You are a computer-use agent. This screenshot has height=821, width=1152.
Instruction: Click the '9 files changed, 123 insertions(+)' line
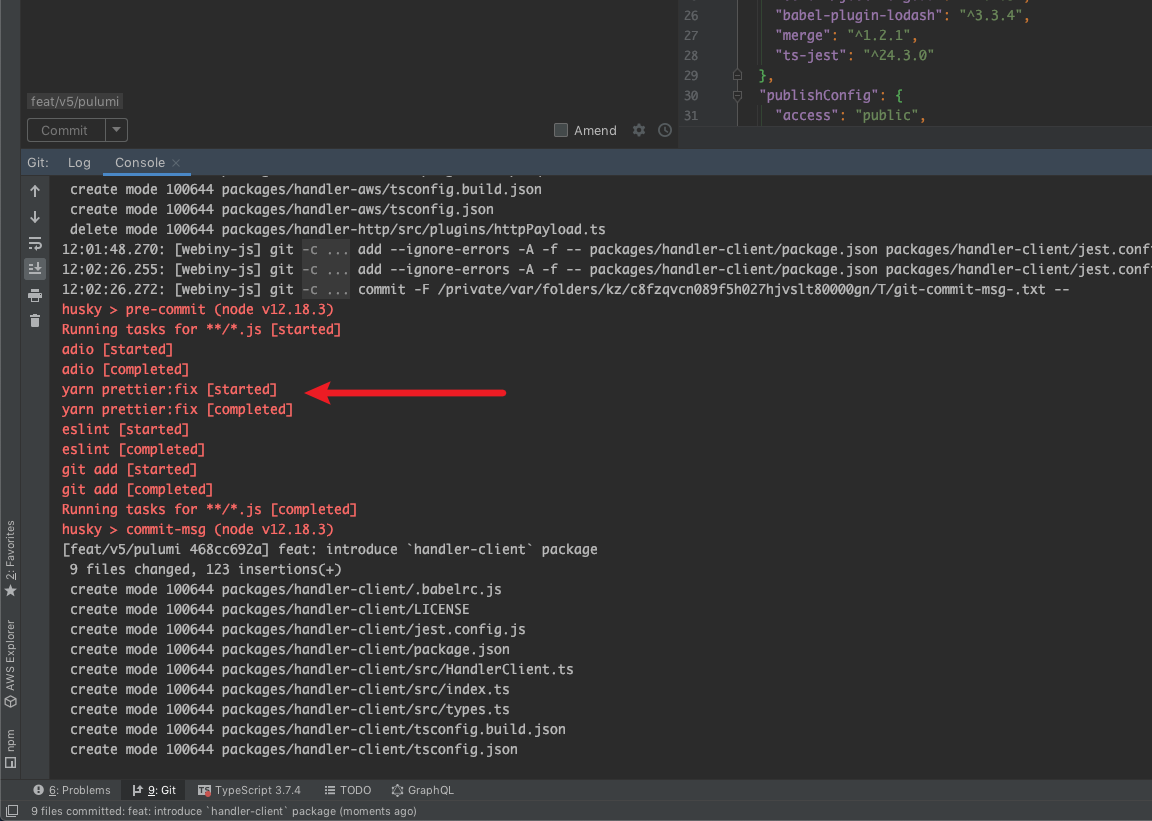pyautogui.click(x=206, y=570)
